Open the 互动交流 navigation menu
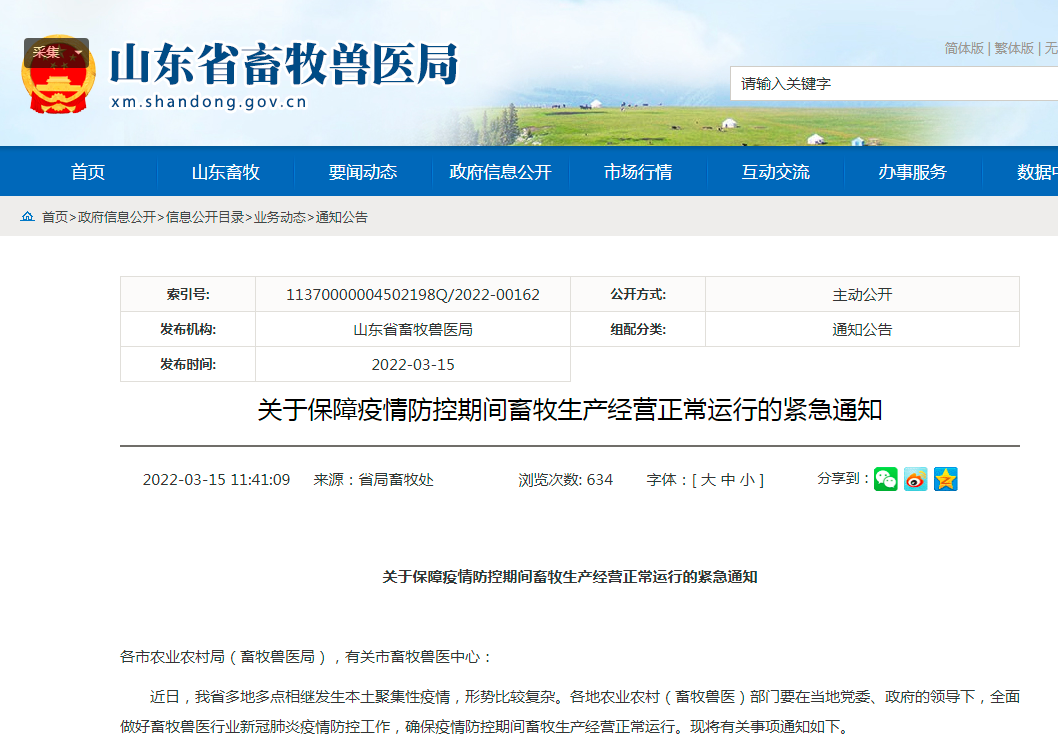The width and height of the screenshot is (1058, 747). coord(775,171)
